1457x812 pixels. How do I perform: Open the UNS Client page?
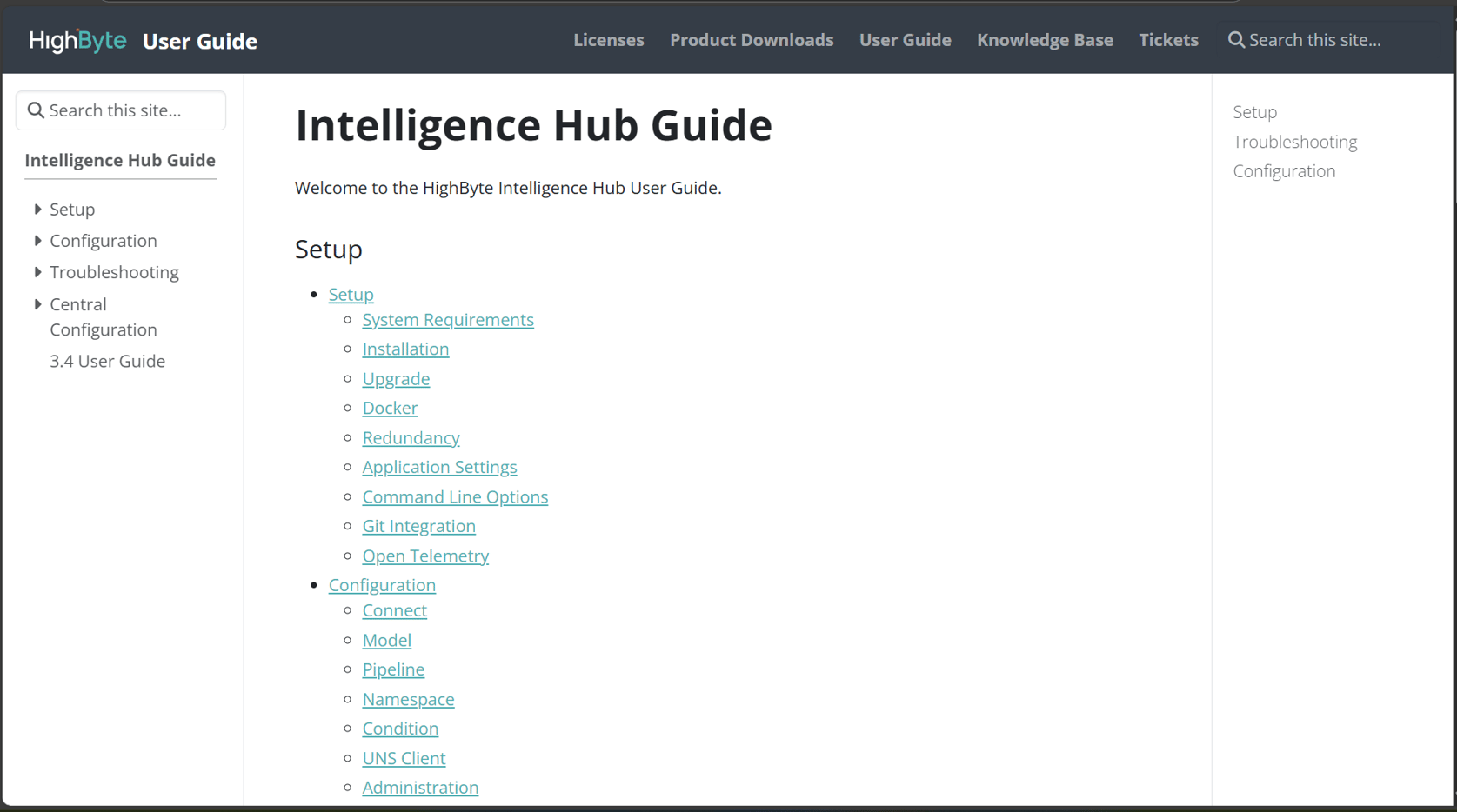[x=404, y=758]
